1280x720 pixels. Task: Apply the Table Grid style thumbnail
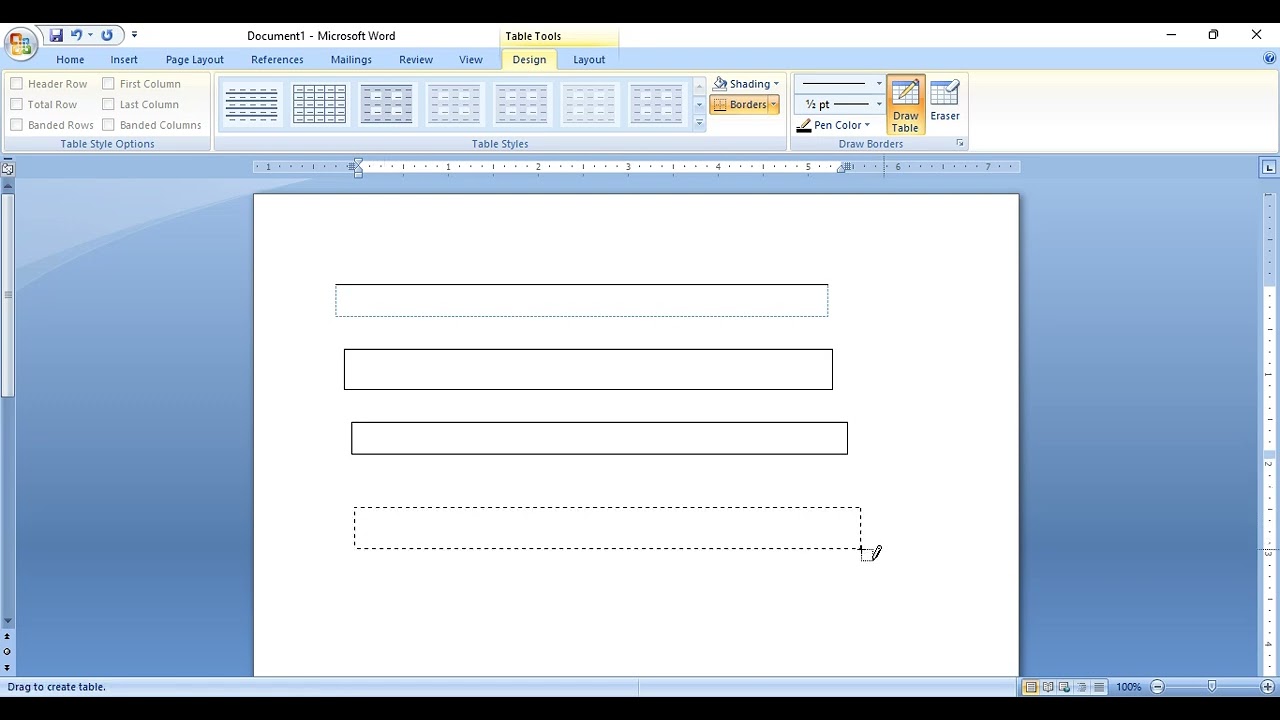tap(319, 104)
